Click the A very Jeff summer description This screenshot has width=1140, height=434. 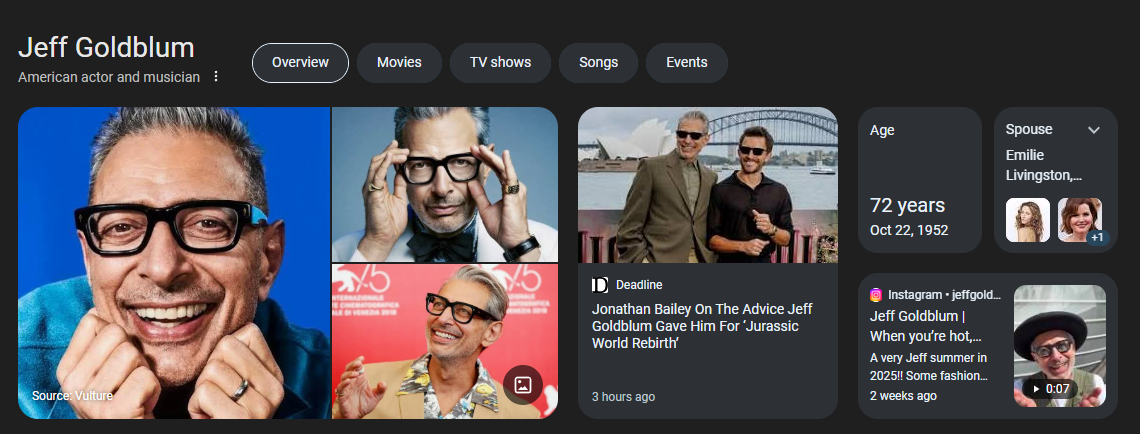928,367
